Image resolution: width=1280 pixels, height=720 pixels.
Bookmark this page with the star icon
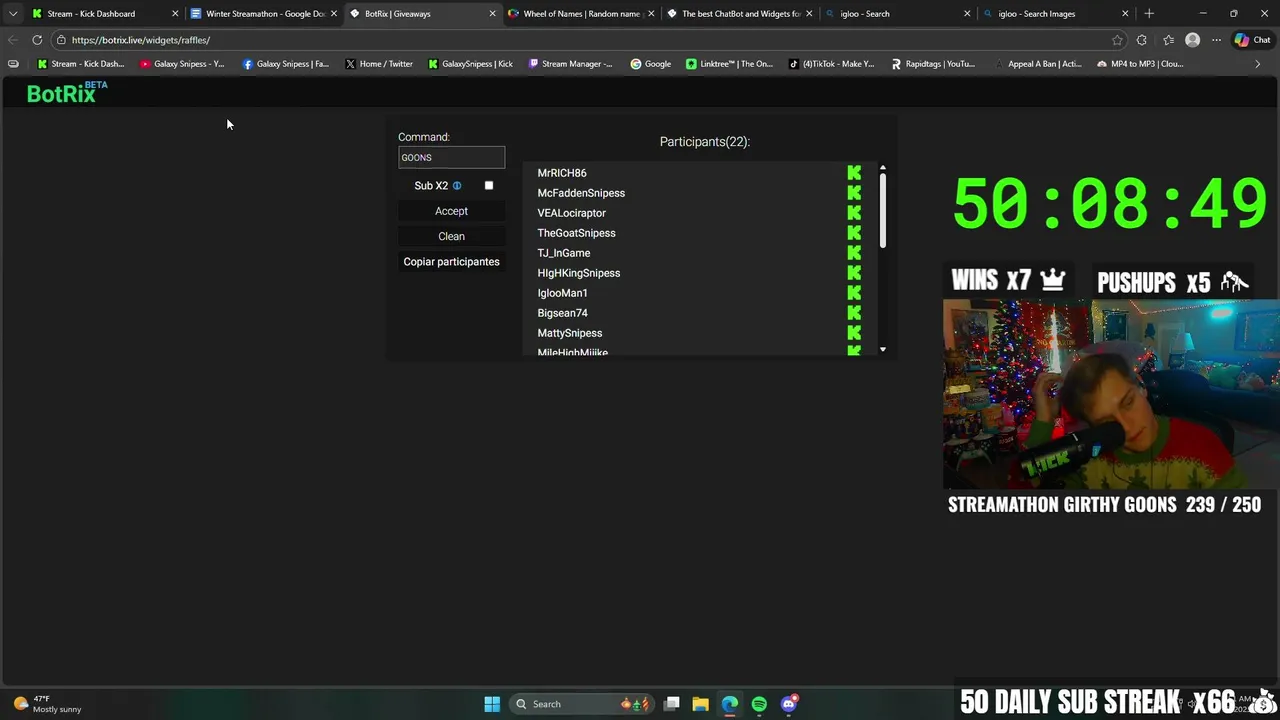(x=1117, y=40)
